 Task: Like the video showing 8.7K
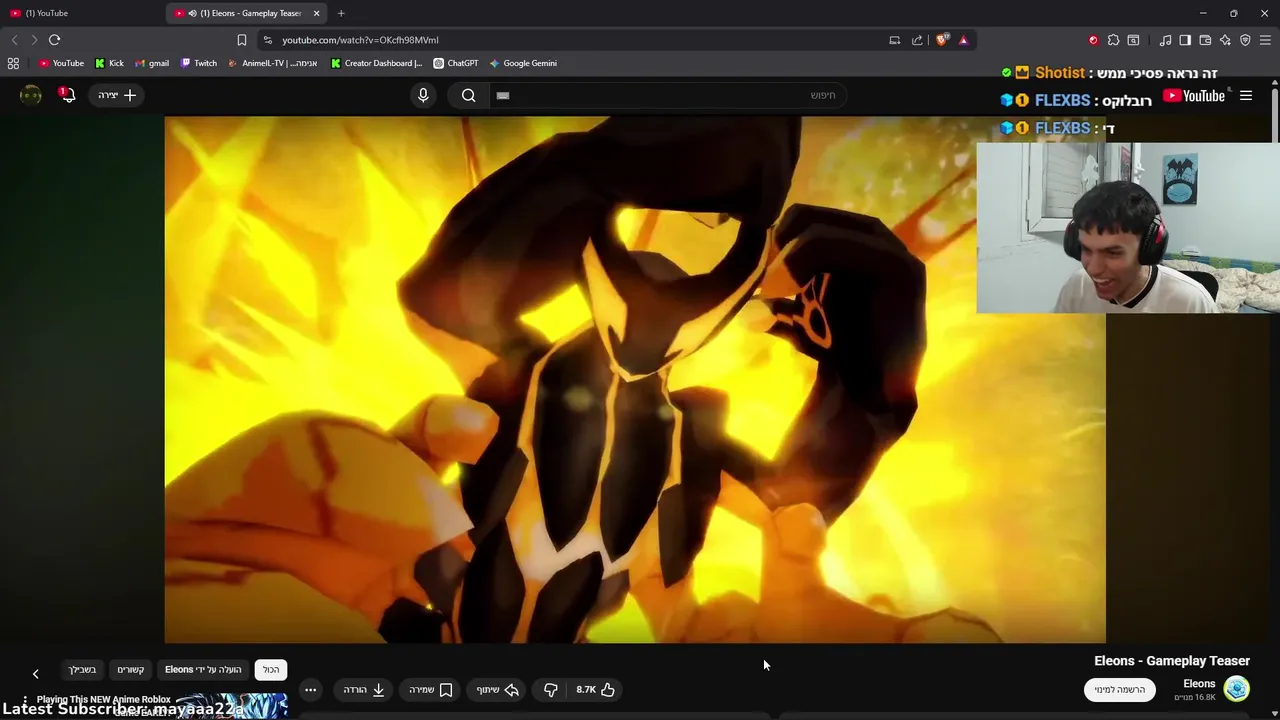click(595, 690)
